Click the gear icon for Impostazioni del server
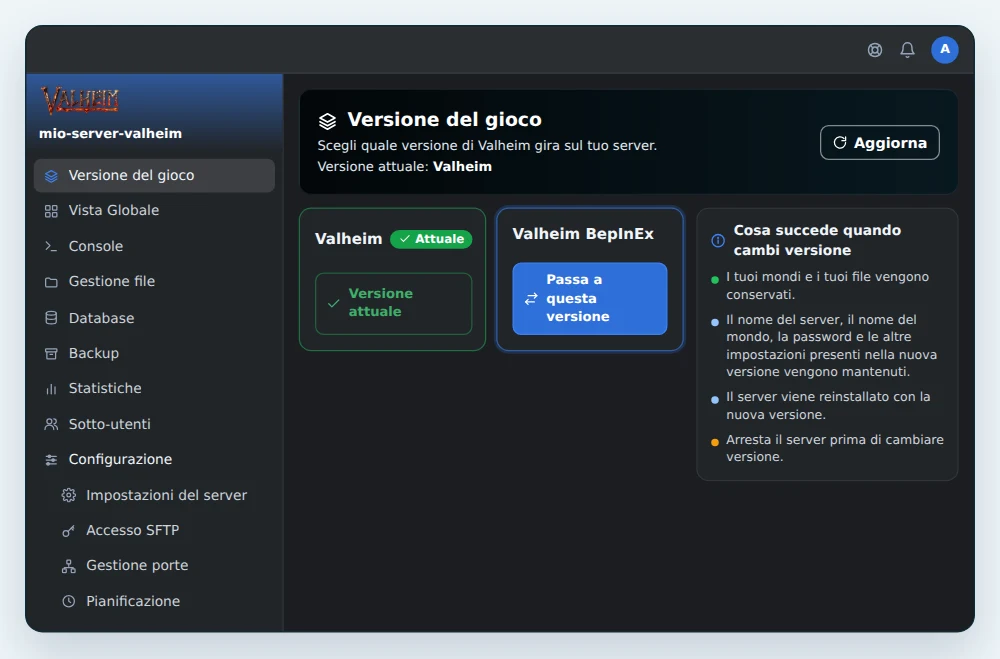Viewport: 1000px width, 659px height. coord(69,495)
